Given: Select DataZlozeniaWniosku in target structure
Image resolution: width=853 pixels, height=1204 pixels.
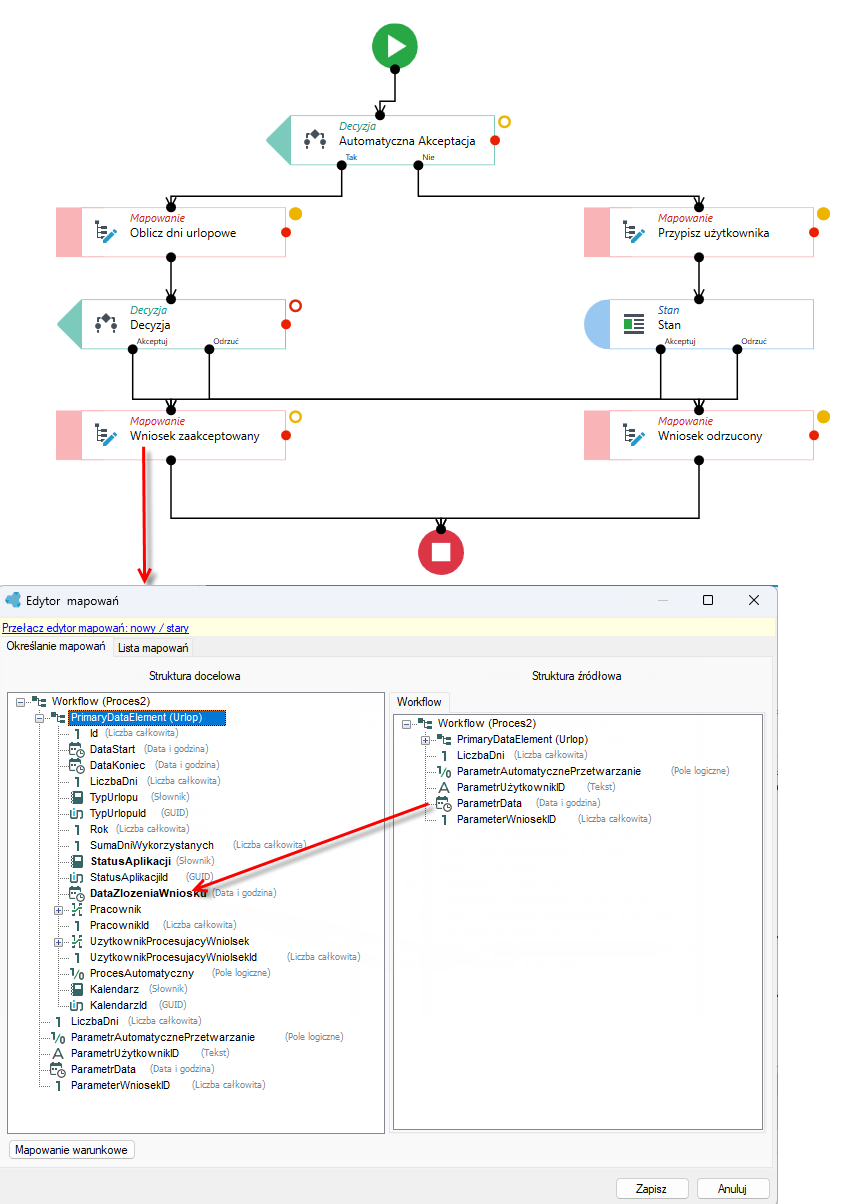Looking at the screenshot, I should point(148,893).
